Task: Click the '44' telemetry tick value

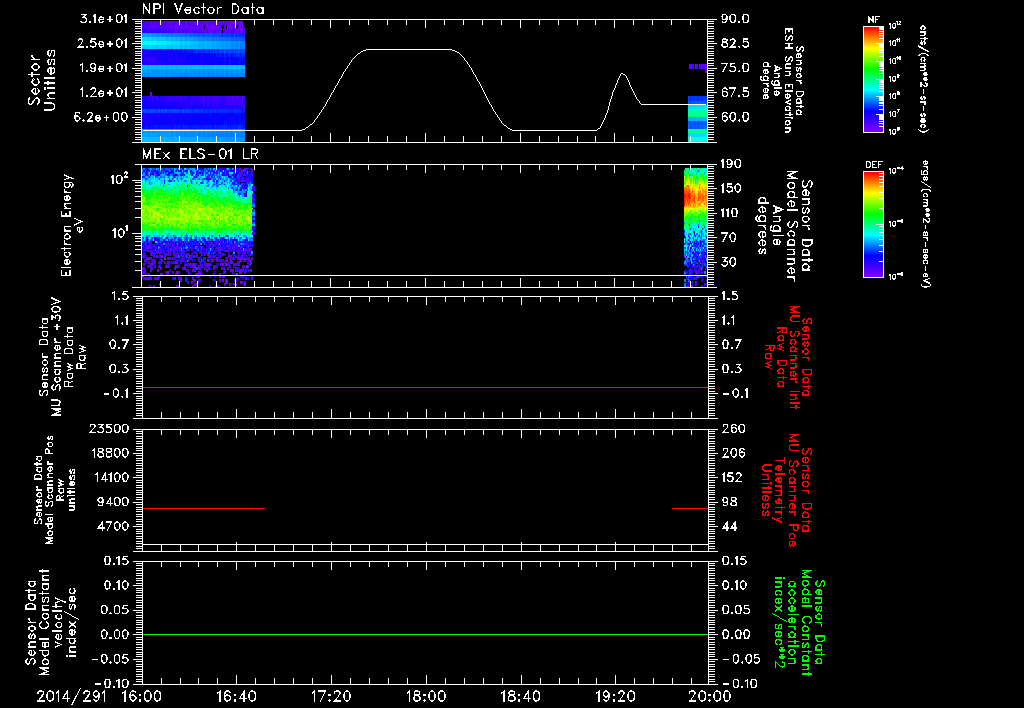Action: (728, 526)
